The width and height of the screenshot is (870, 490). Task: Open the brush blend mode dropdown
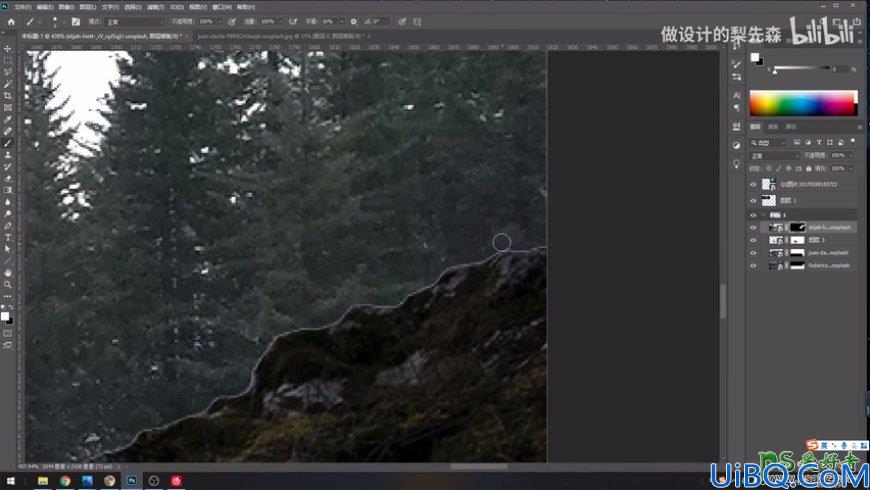pyautogui.click(x=135, y=22)
